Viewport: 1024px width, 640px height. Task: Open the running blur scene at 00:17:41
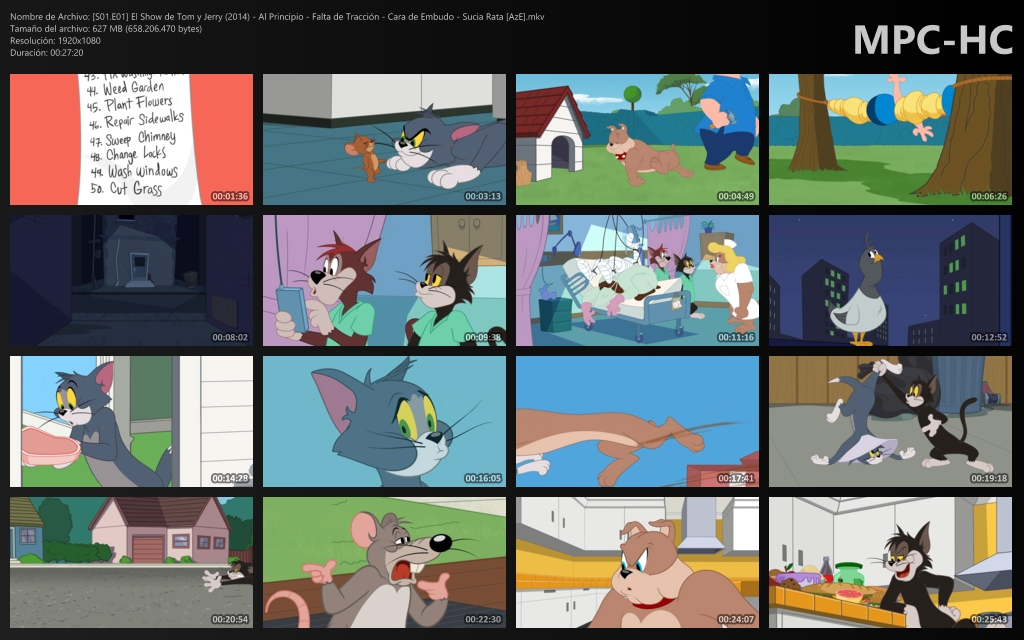pos(637,420)
